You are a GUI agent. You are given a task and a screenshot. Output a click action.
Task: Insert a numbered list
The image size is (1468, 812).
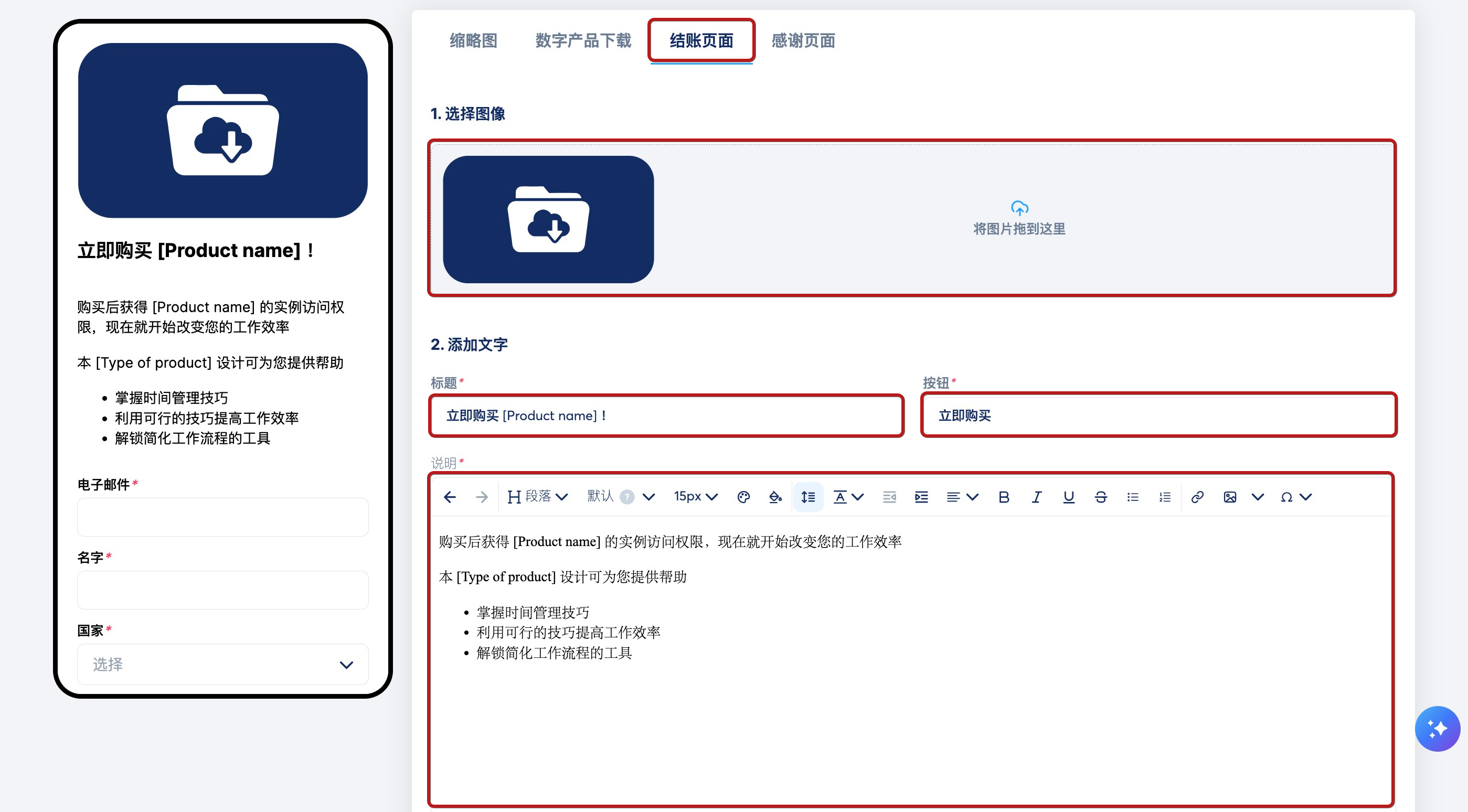coord(1165,497)
